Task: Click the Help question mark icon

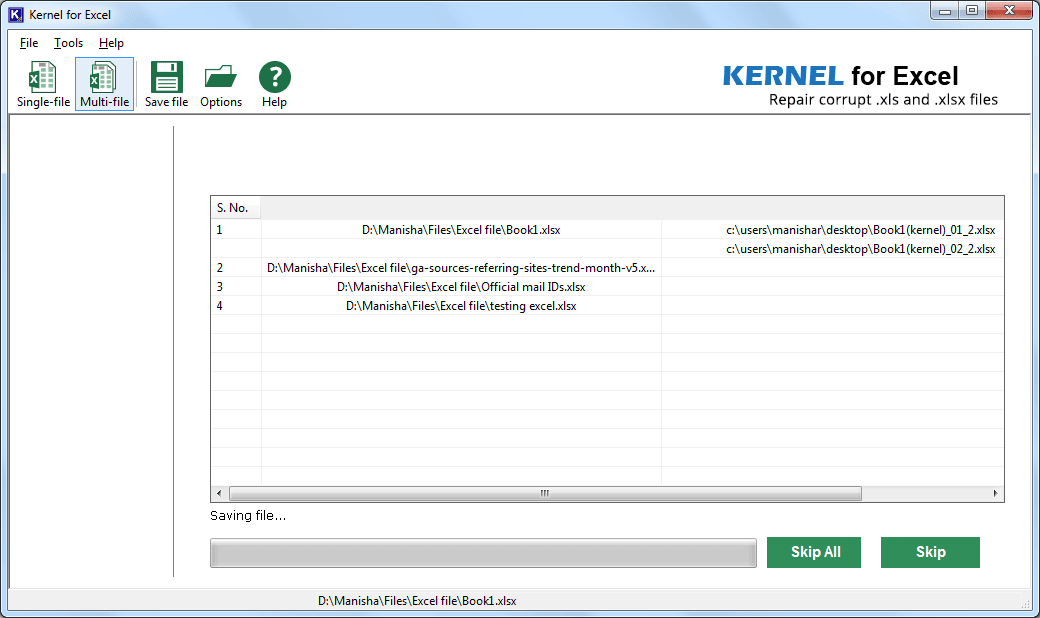Action: coord(275,84)
